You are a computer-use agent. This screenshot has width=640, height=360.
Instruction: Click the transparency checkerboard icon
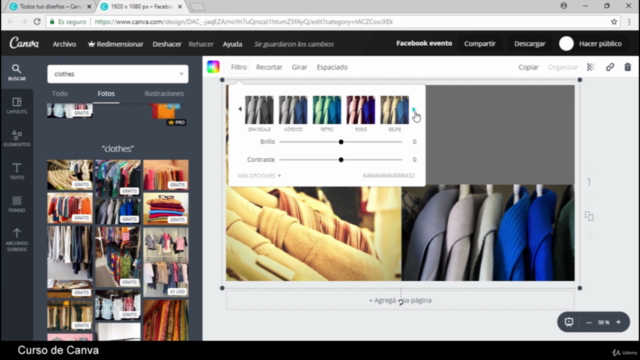pos(591,67)
